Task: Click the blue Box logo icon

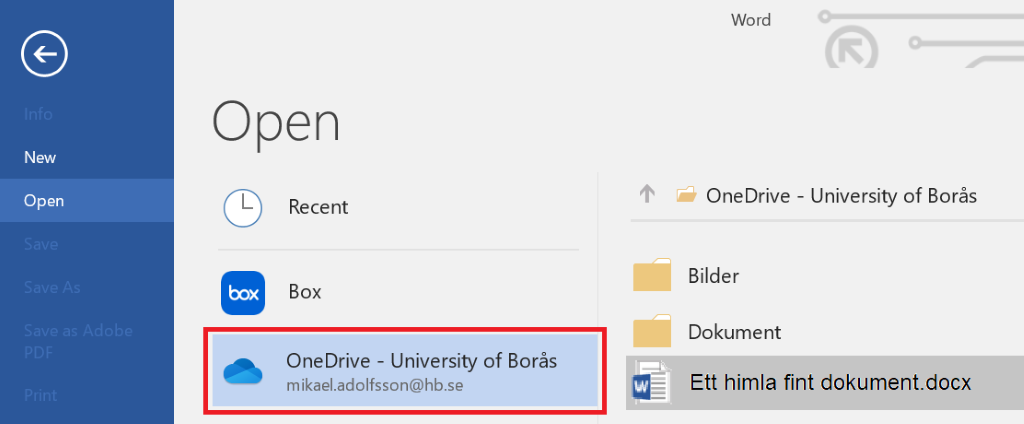Action: click(x=242, y=292)
